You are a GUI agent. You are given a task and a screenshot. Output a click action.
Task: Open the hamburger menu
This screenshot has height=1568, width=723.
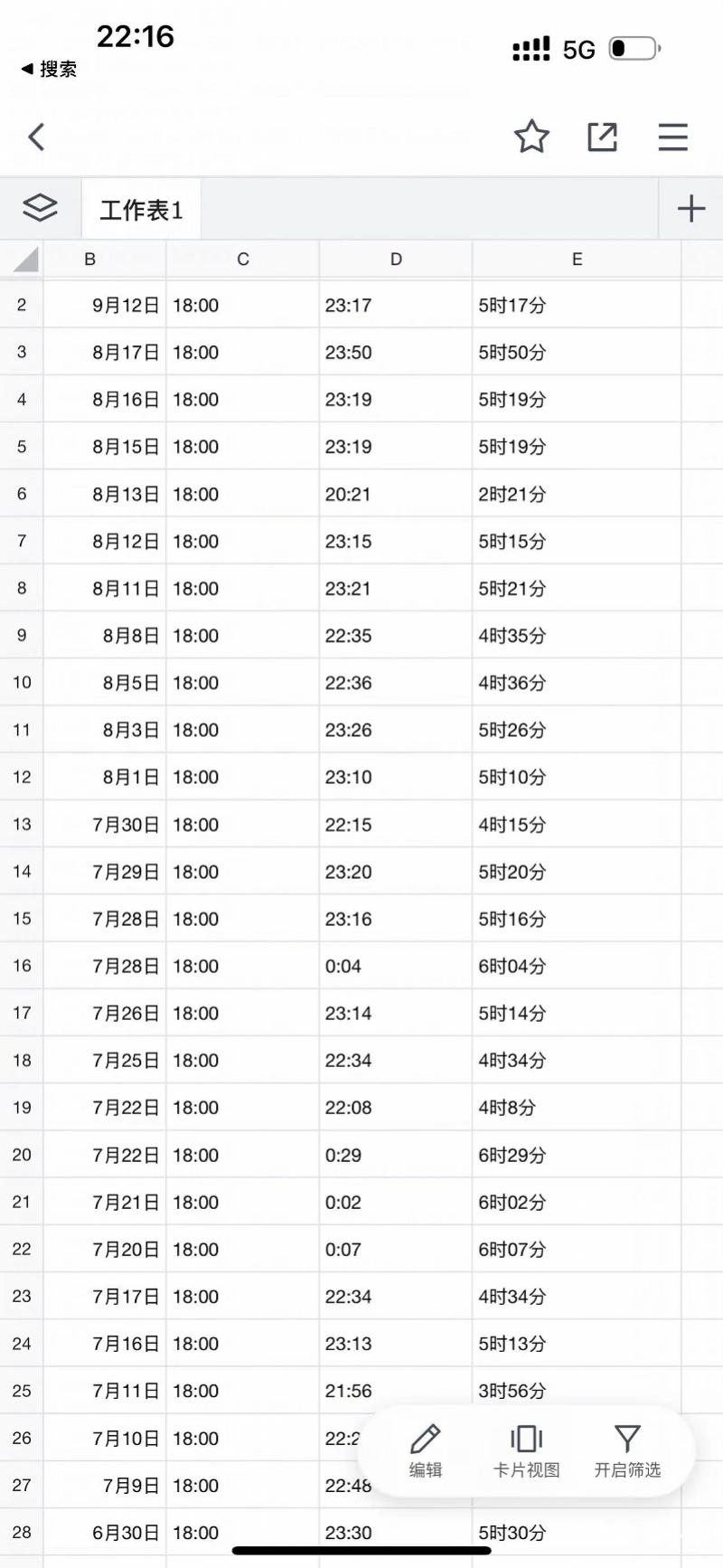[672, 137]
